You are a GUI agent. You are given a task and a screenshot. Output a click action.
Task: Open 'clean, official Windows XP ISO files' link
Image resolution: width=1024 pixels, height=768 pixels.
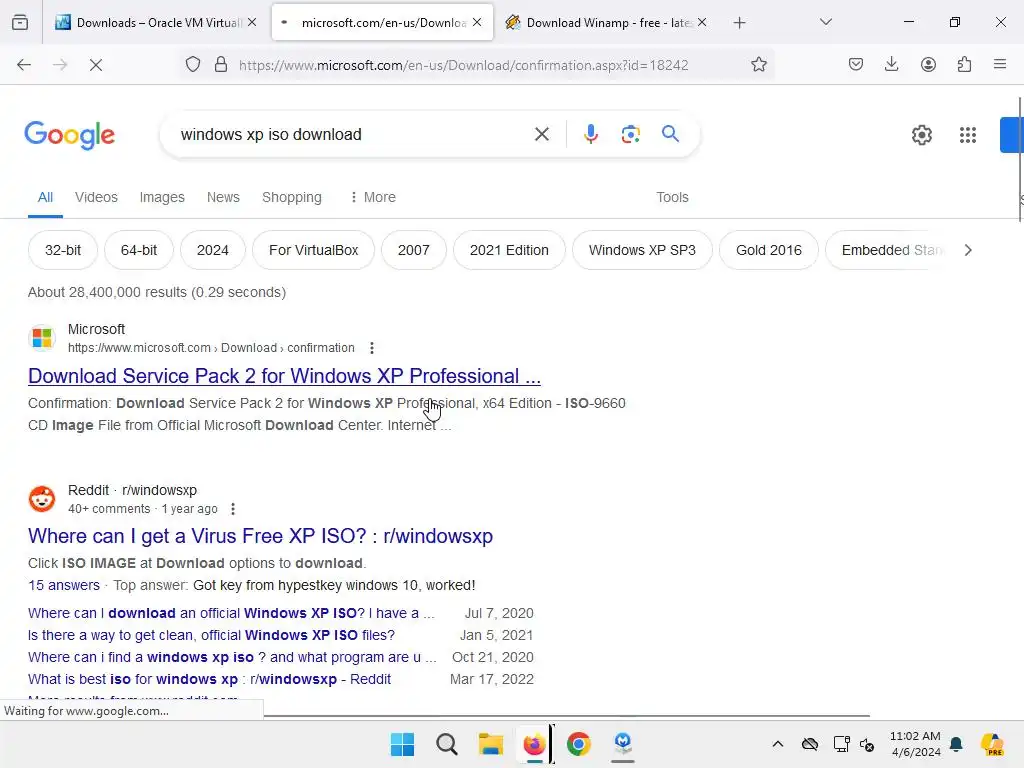(x=211, y=635)
